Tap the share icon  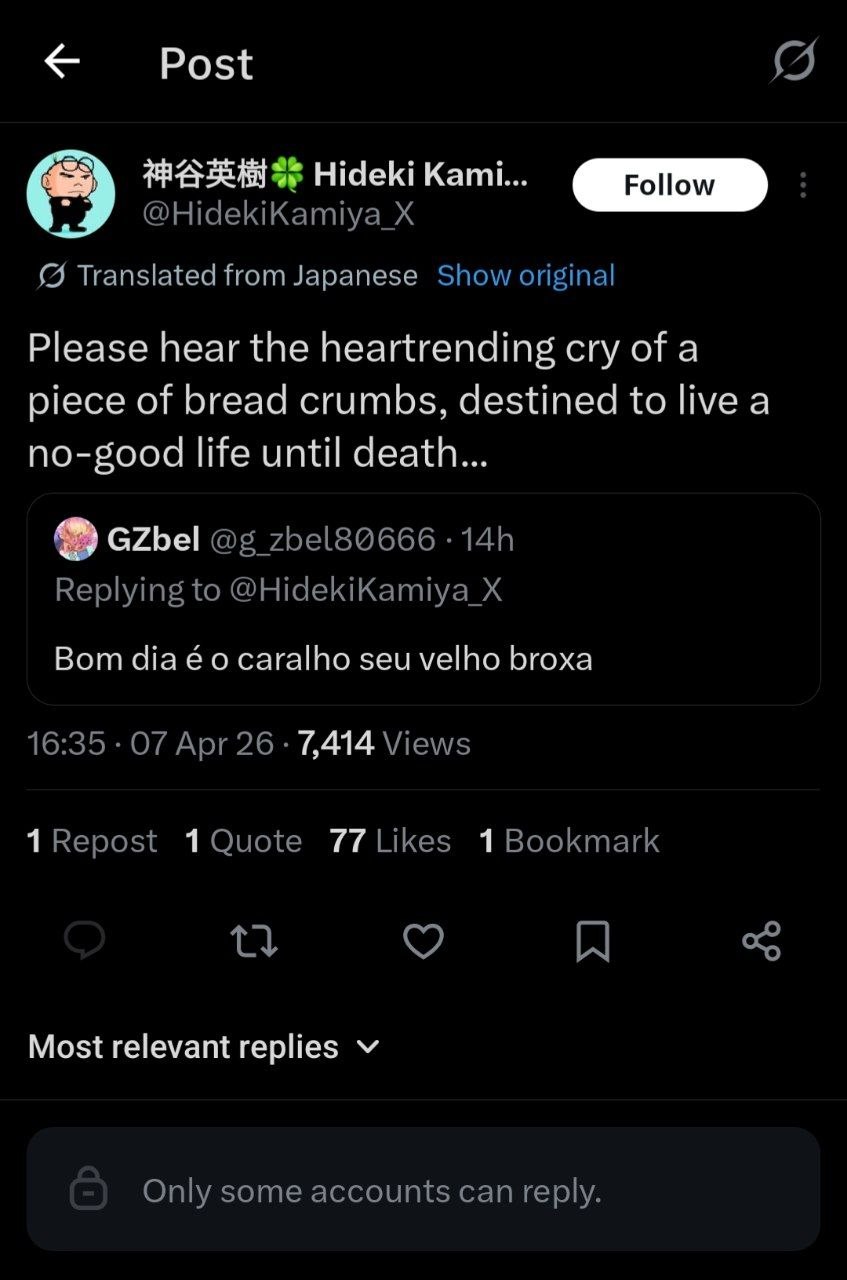(761, 941)
